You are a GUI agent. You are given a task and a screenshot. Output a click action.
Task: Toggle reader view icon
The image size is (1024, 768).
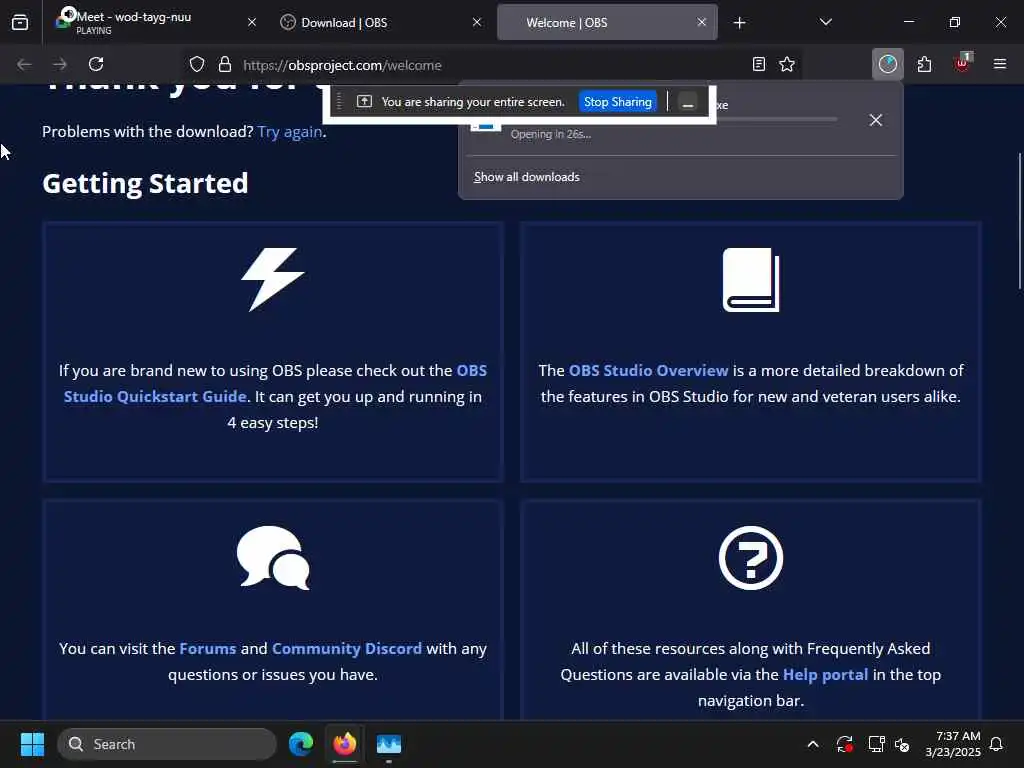pyautogui.click(x=758, y=65)
